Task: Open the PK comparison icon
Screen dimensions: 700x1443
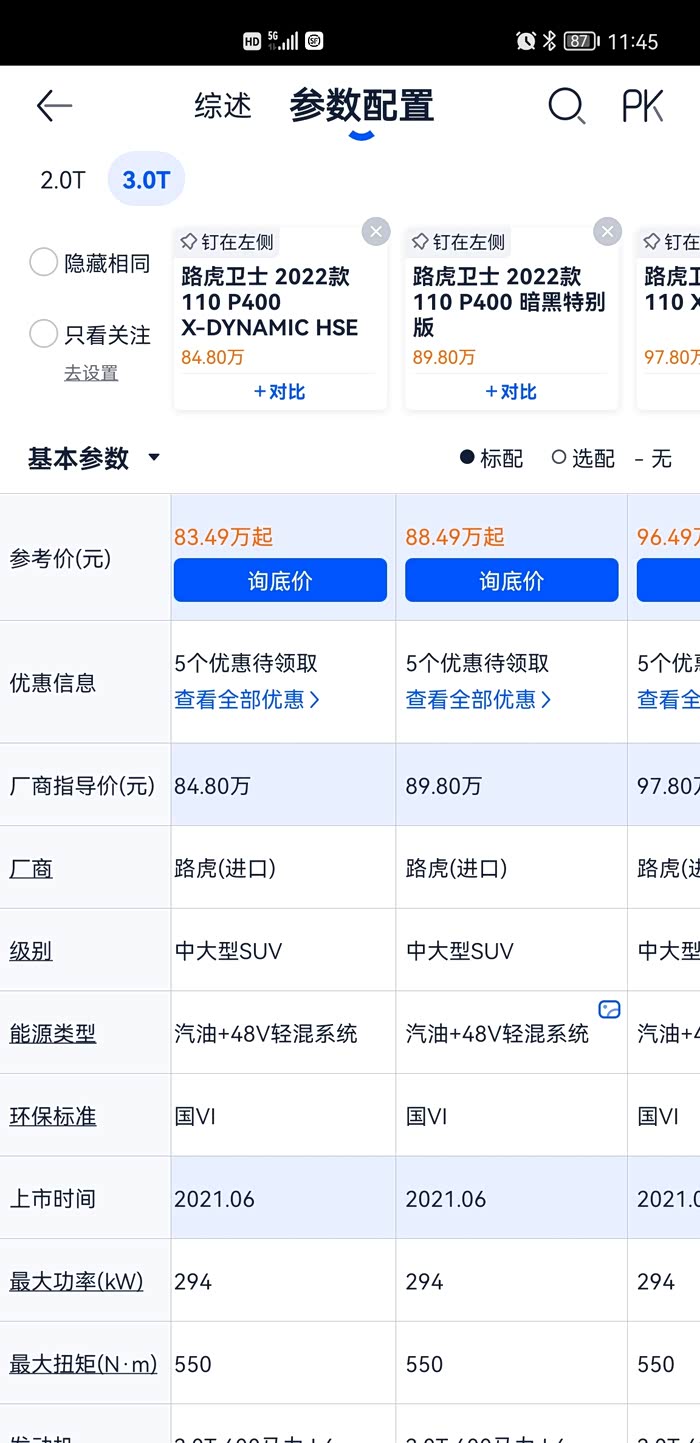Action: coord(642,105)
